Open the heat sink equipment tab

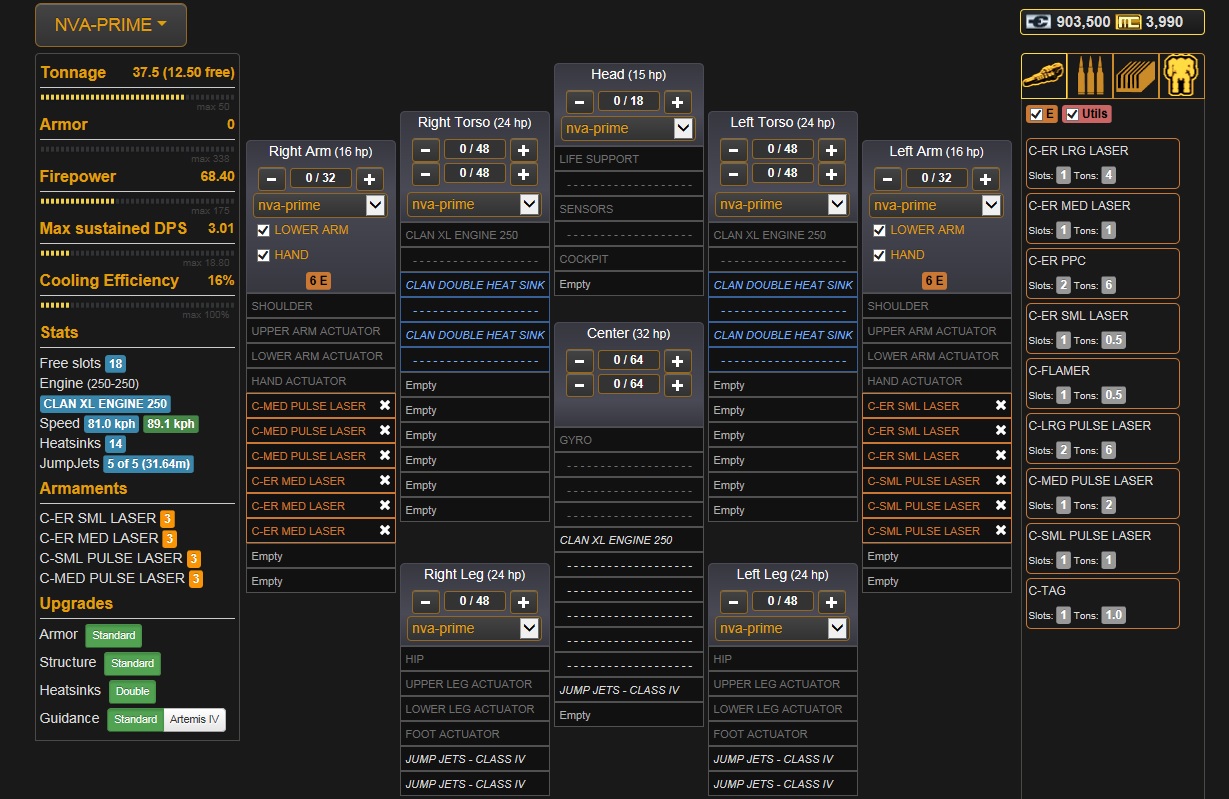(x=1135, y=75)
